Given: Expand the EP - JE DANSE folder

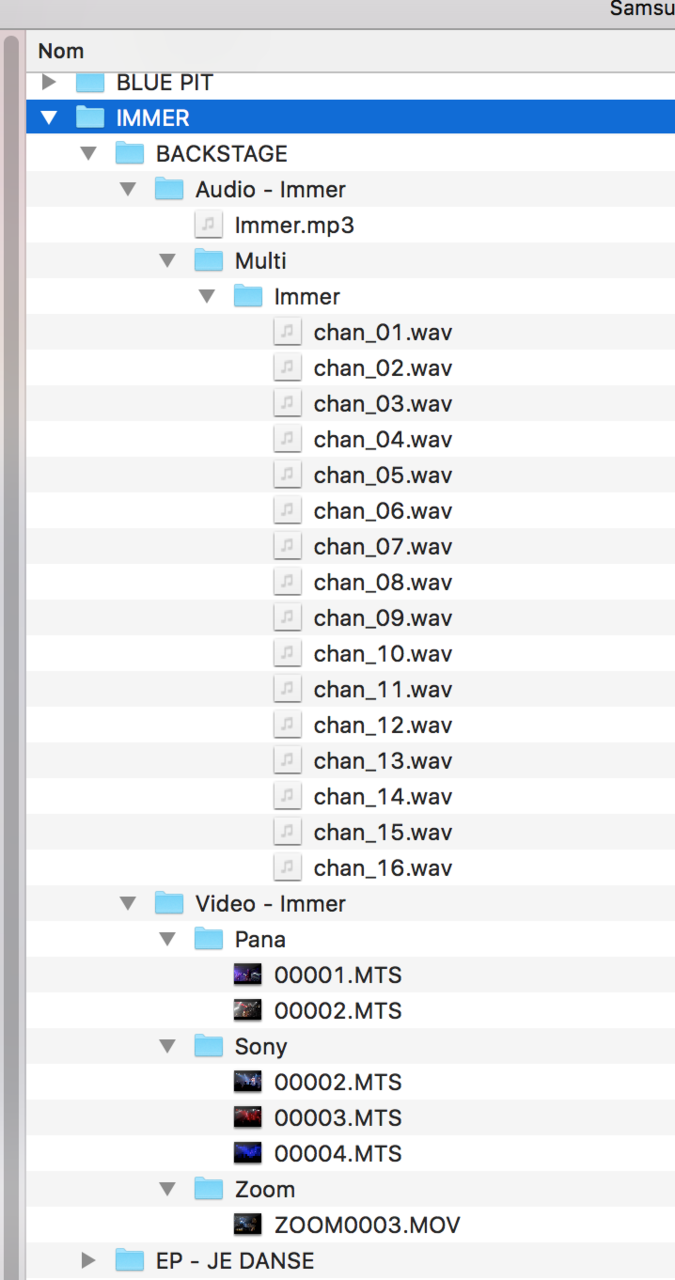Looking at the screenshot, I should click(89, 1260).
